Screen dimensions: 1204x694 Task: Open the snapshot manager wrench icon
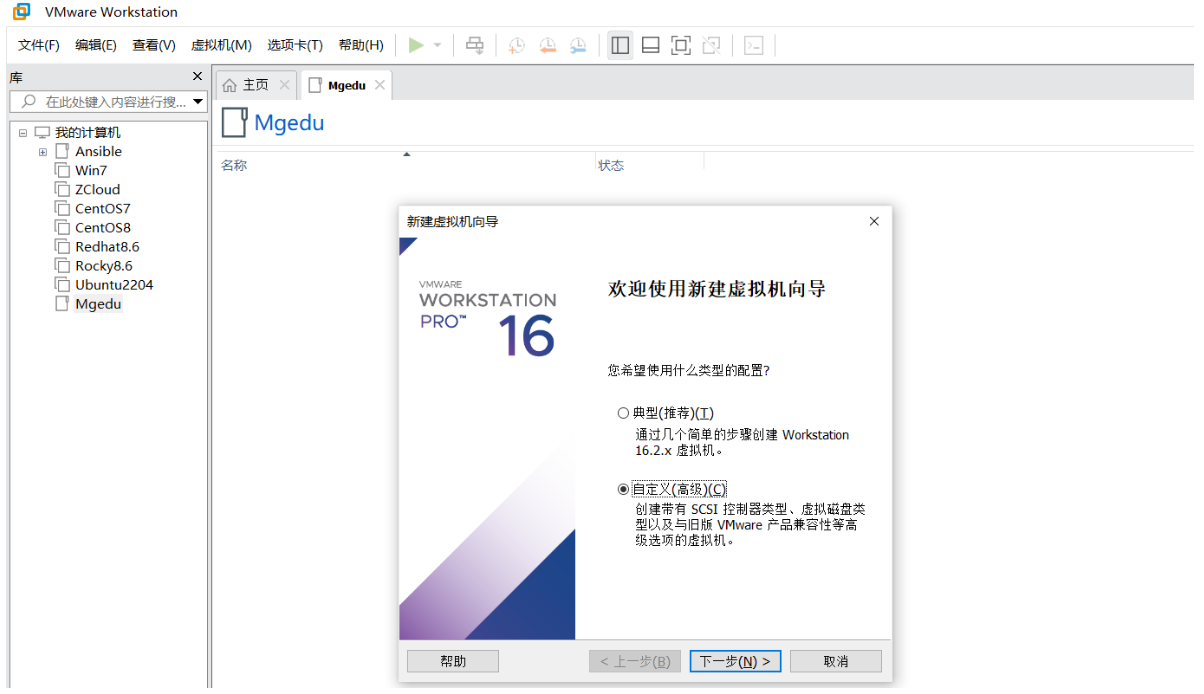pos(578,45)
